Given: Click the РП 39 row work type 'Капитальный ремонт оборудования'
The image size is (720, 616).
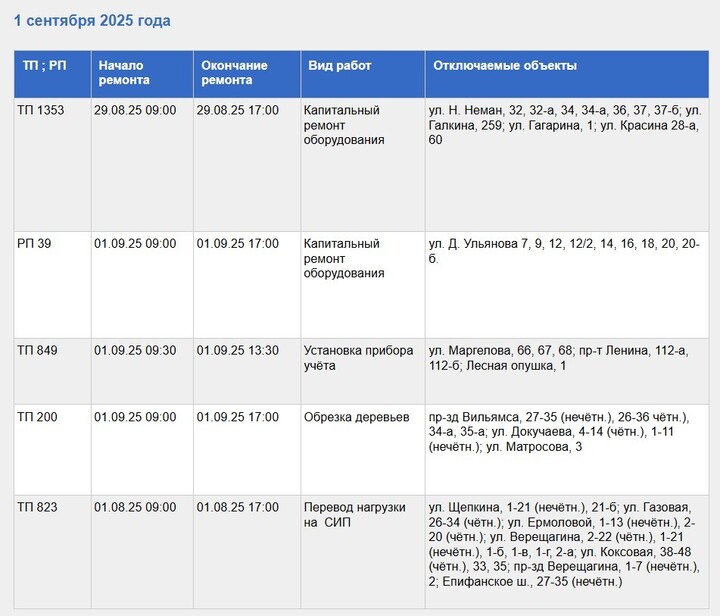Looking at the screenshot, I should [363, 285].
